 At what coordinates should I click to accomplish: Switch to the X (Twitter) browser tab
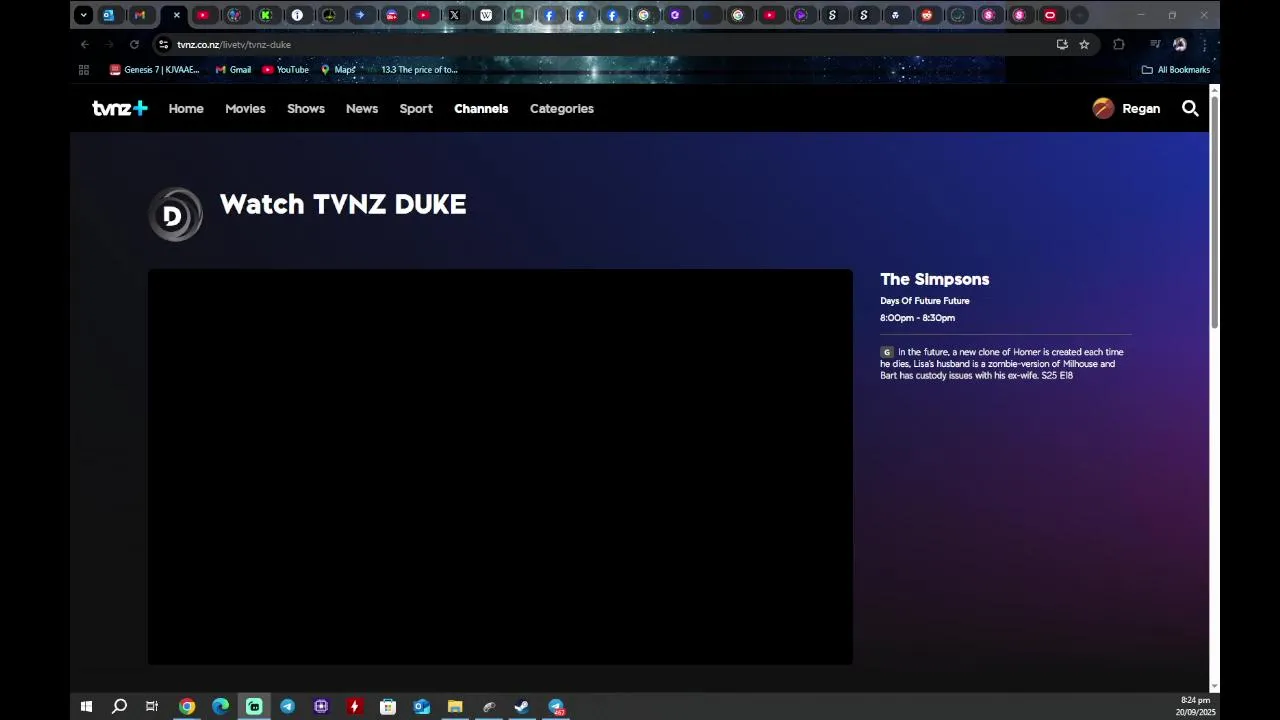[455, 15]
